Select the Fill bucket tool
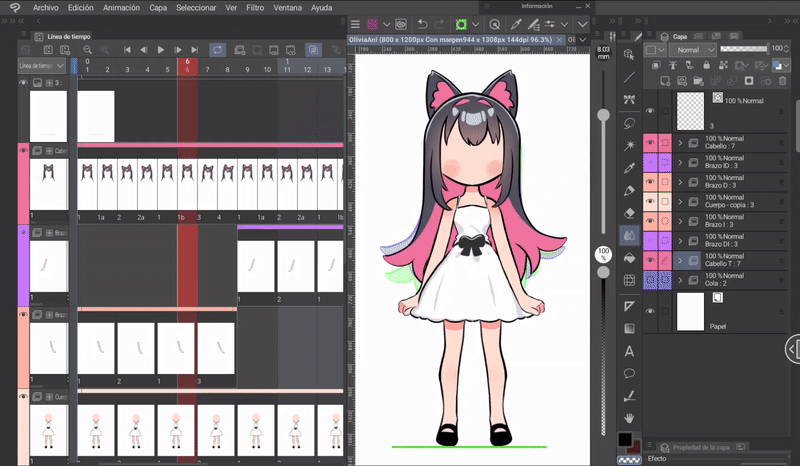This screenshot has width=800, height=466. click(x=629, y=258)
